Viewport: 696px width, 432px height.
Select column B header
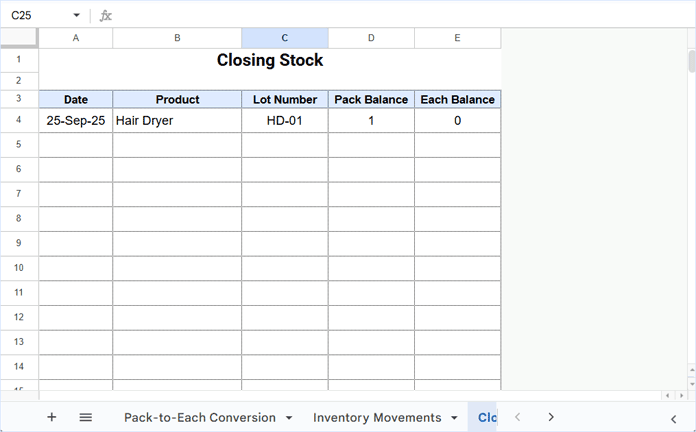(x=177, y=38)
